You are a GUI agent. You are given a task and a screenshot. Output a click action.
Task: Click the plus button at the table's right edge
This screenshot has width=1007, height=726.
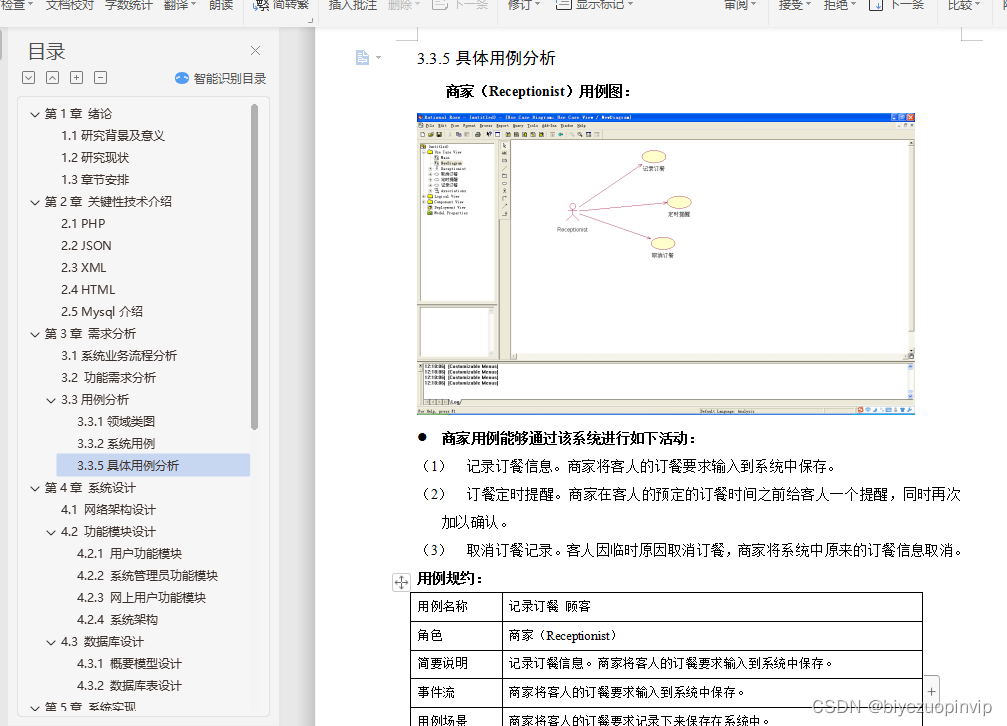tap(931, 692)
